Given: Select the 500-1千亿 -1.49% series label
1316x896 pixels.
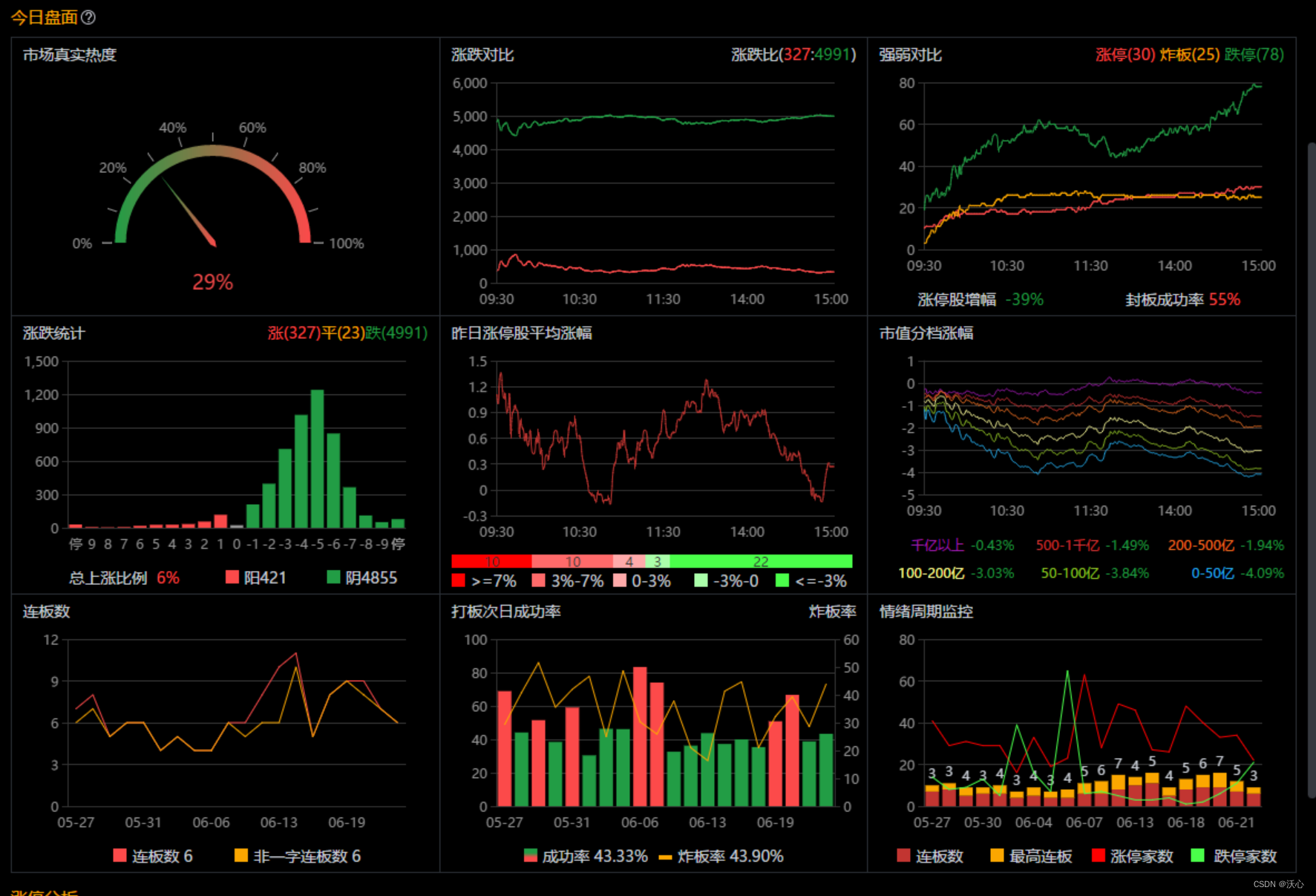Looking at the screenshot, I should (1092, 545).
